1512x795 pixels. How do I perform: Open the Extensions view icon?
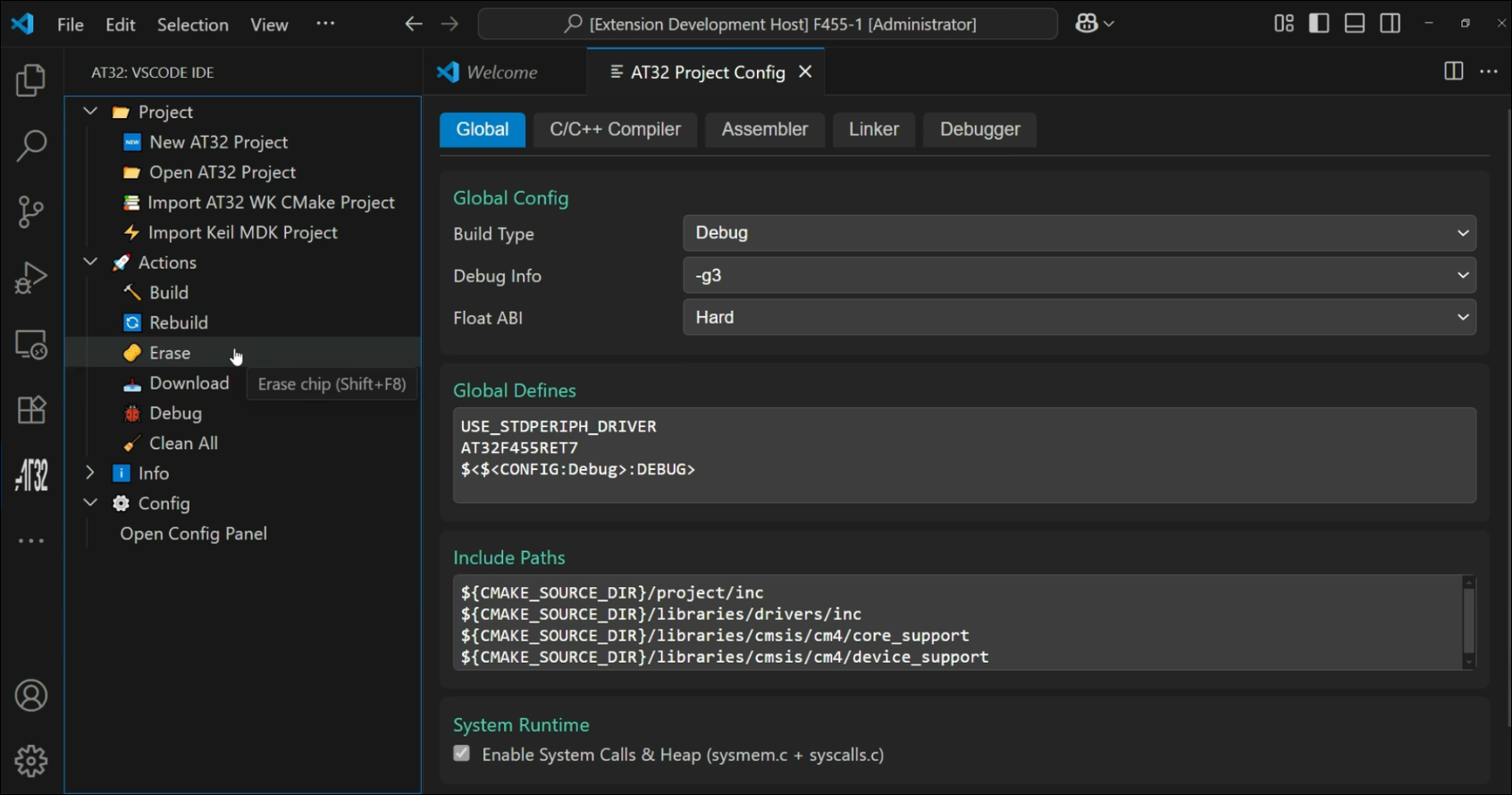pyautogui.click(x=31, y=410)
